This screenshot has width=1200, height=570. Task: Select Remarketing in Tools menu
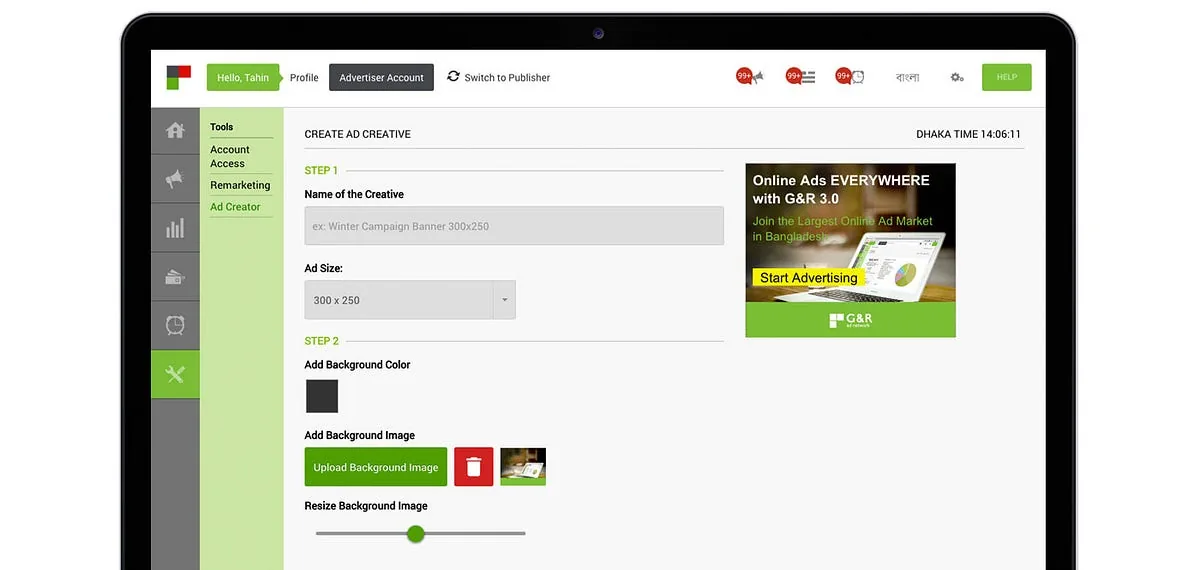click(240, 185)
